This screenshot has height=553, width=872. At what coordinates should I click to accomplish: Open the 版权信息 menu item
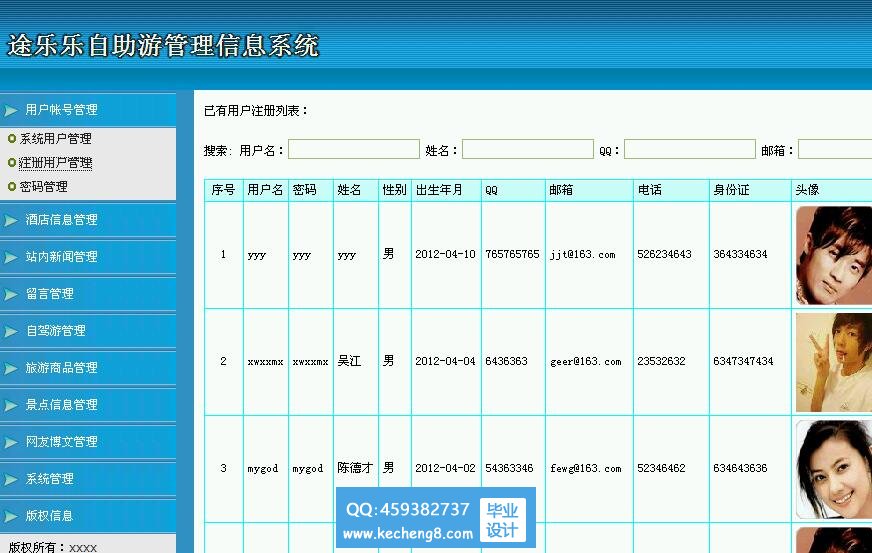tap(88, 516)
